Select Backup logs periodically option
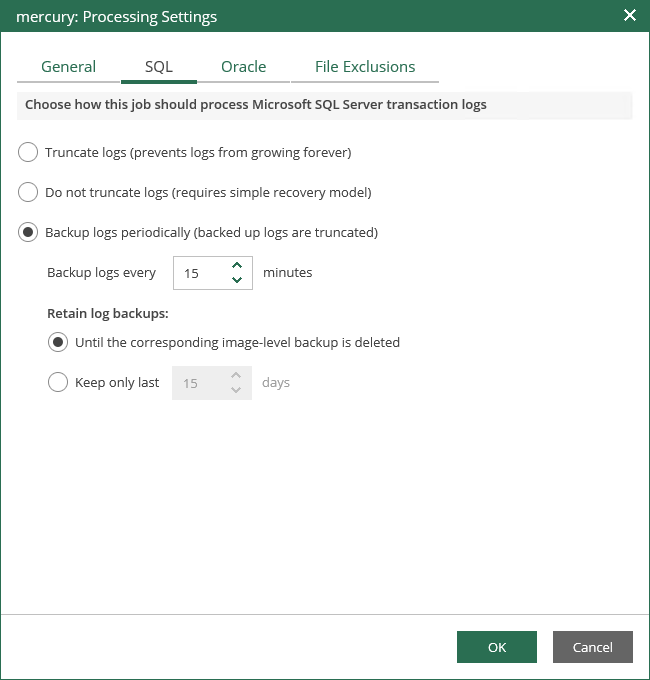The height and width of the screenshot is (680, 650). tap(28, 232)
